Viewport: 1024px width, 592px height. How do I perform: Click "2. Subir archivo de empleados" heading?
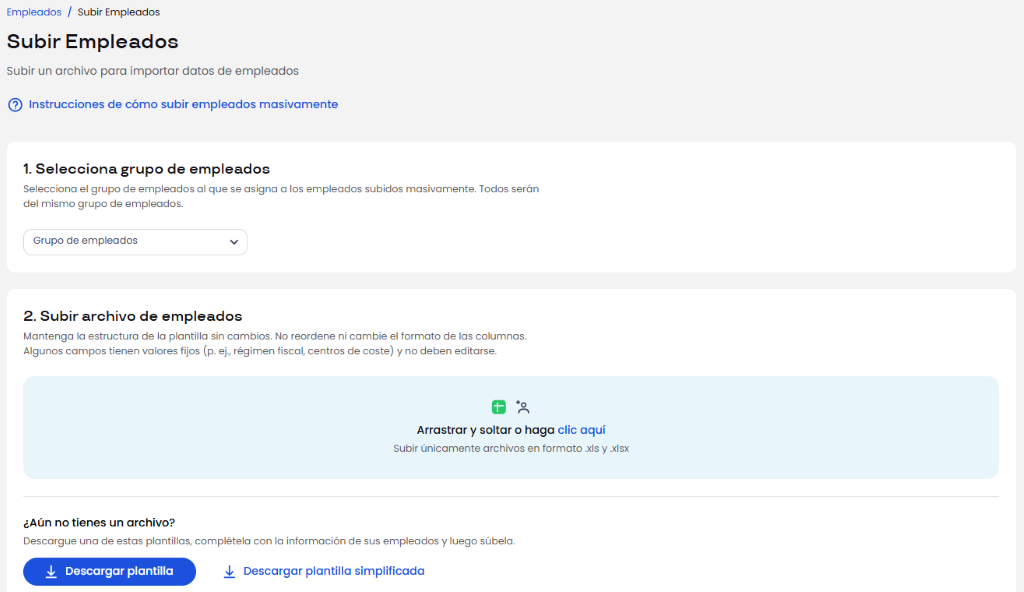click(x=132, y=316)
